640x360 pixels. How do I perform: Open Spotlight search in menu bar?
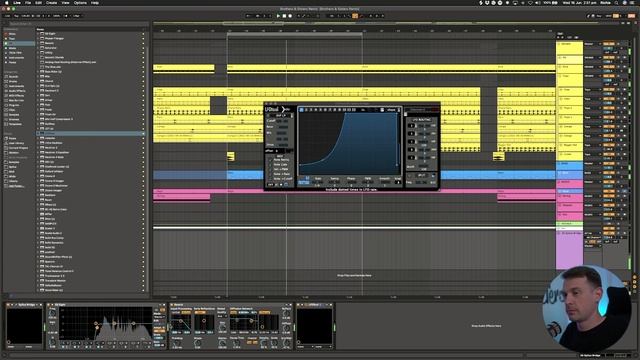click(616, 2)
